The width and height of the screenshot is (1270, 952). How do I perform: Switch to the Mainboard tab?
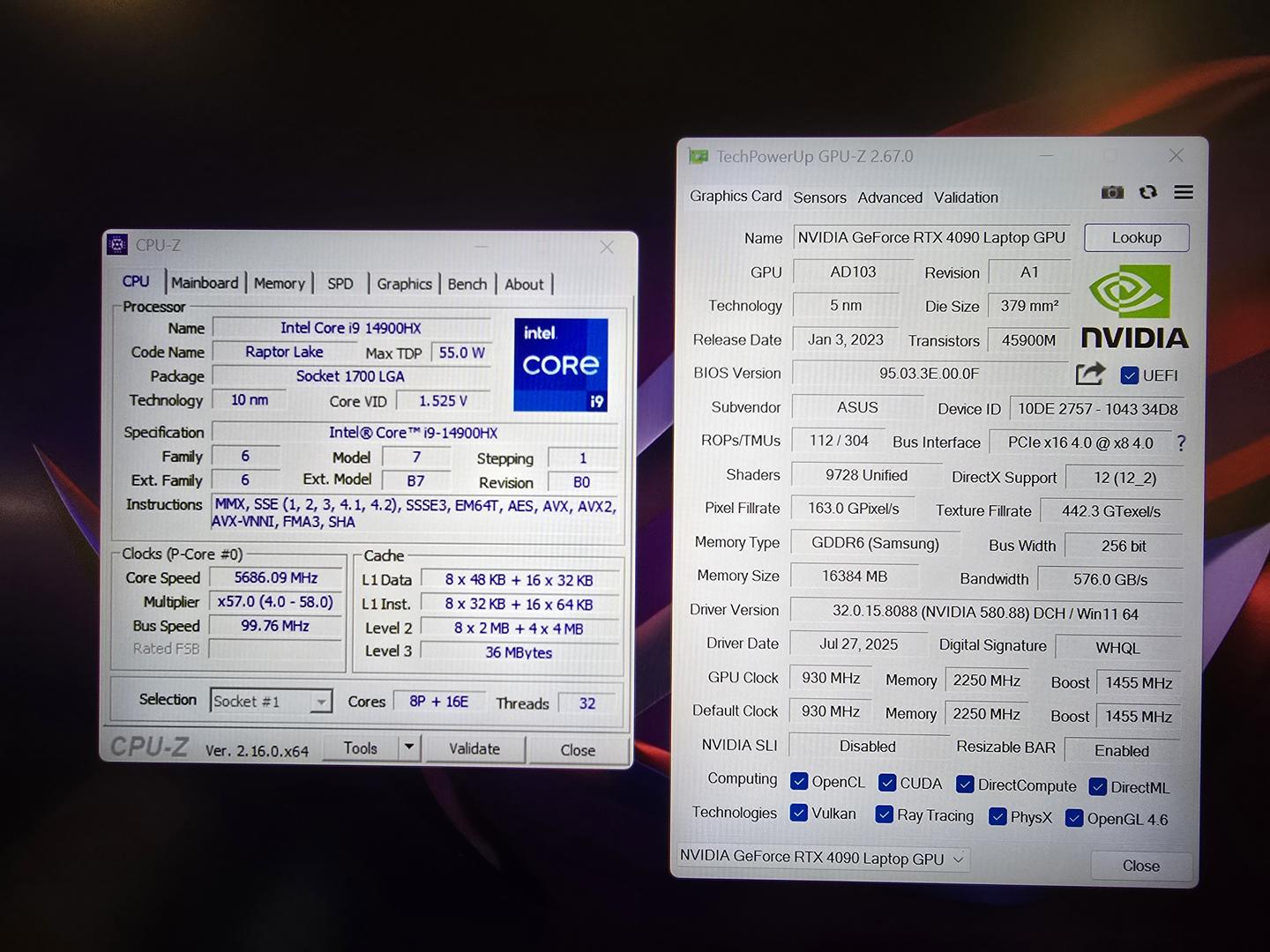205,283
